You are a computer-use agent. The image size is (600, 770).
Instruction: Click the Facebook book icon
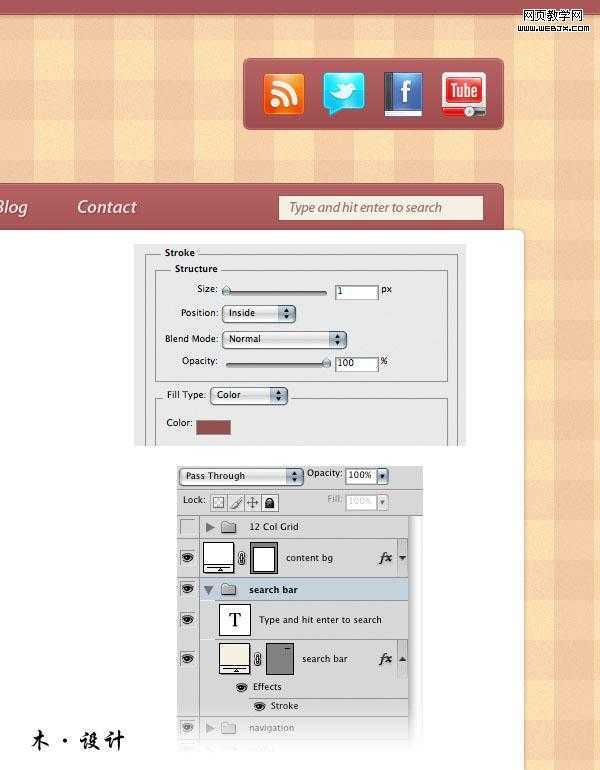point(404,94)
